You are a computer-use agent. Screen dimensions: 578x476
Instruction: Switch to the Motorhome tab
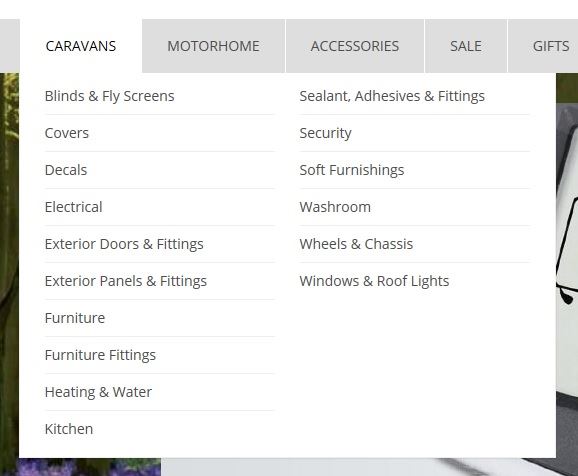tap(213, 46)
